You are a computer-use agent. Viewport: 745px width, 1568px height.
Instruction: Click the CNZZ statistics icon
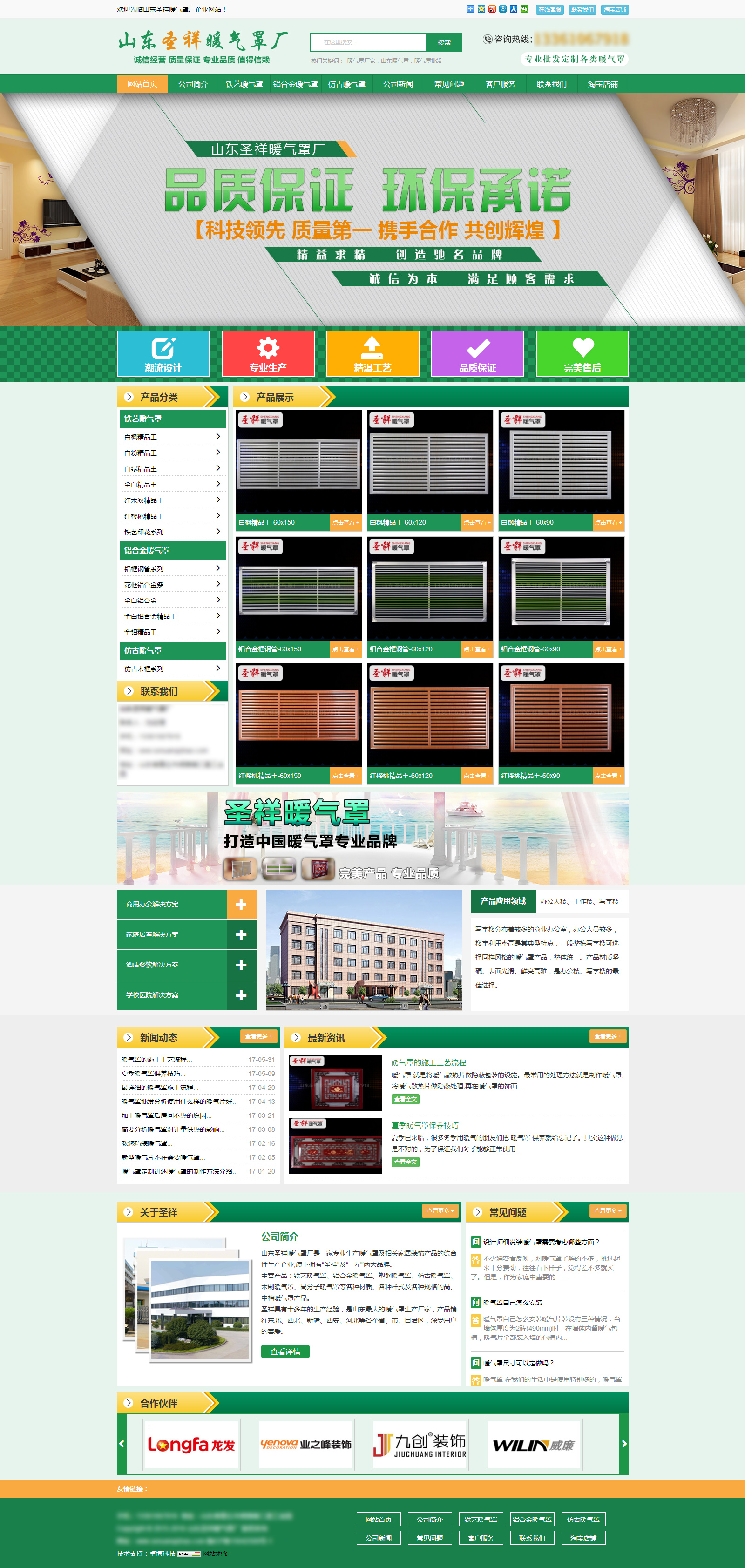[x=189, y=1554]
